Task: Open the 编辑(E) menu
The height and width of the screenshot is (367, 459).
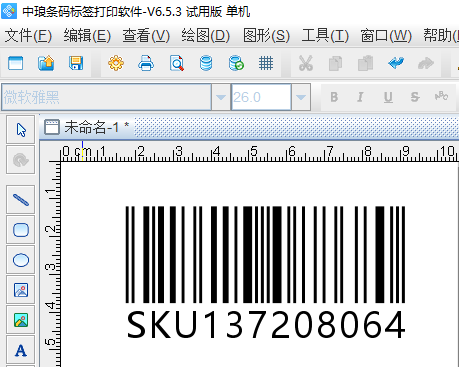Action: click(87, 36)
